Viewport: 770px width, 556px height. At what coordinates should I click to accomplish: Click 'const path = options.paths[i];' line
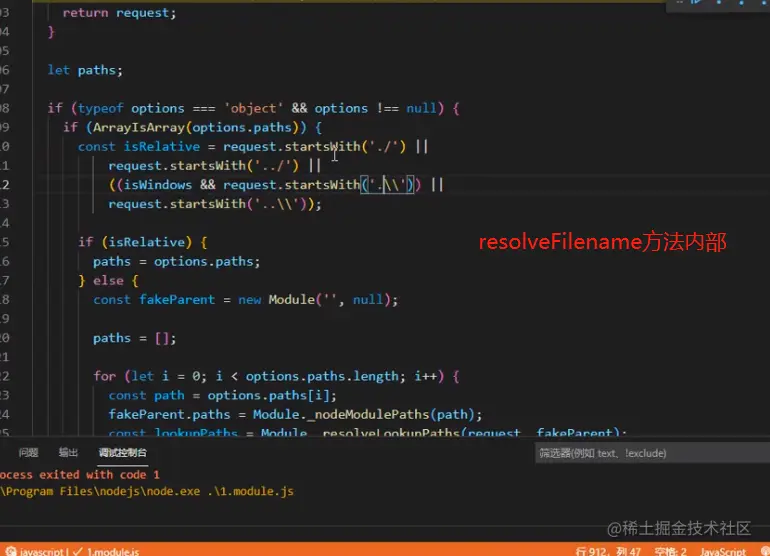(x=222, y=395)
